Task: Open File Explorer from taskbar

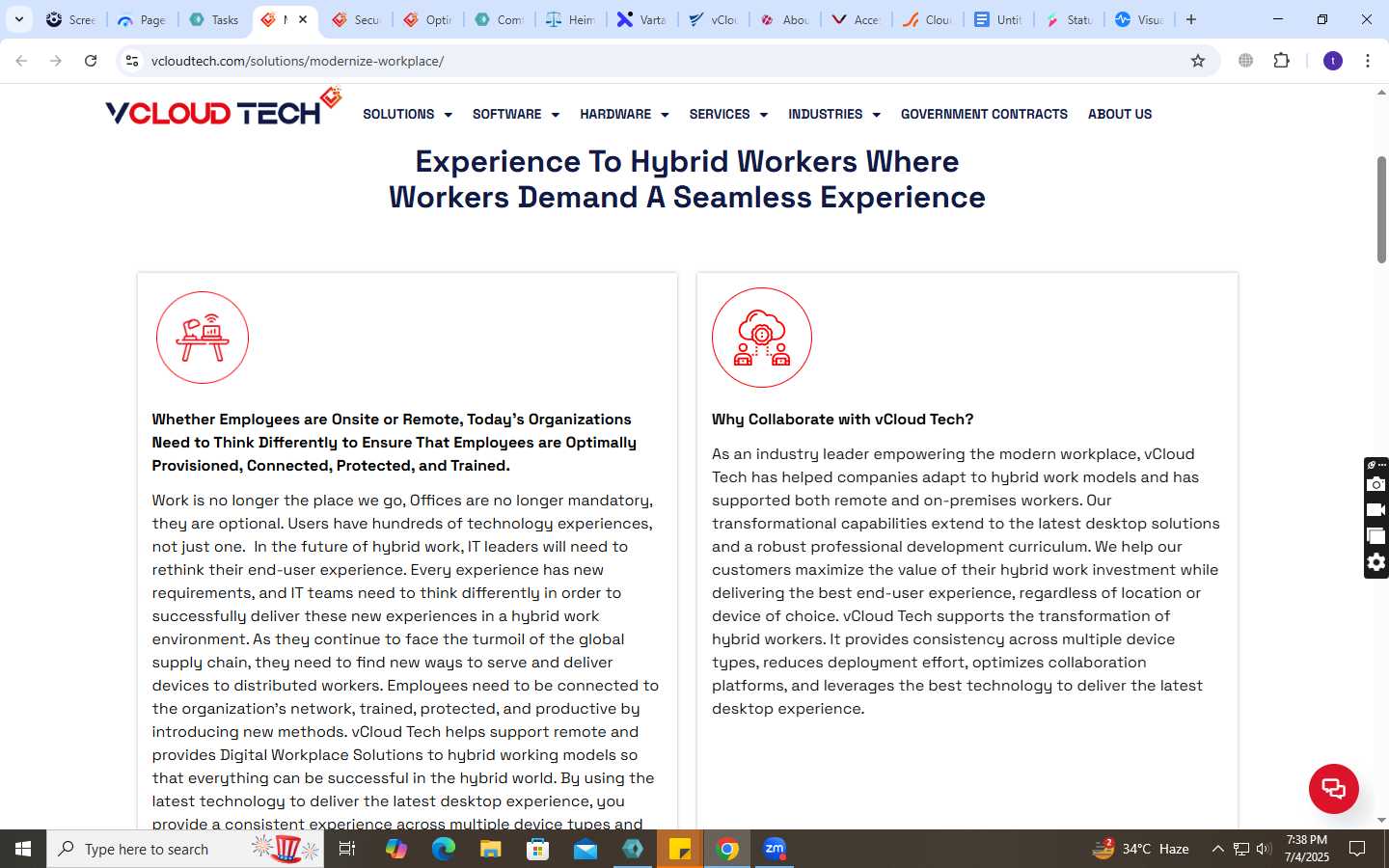Action: pyautogui.click(x=490, y=849)
